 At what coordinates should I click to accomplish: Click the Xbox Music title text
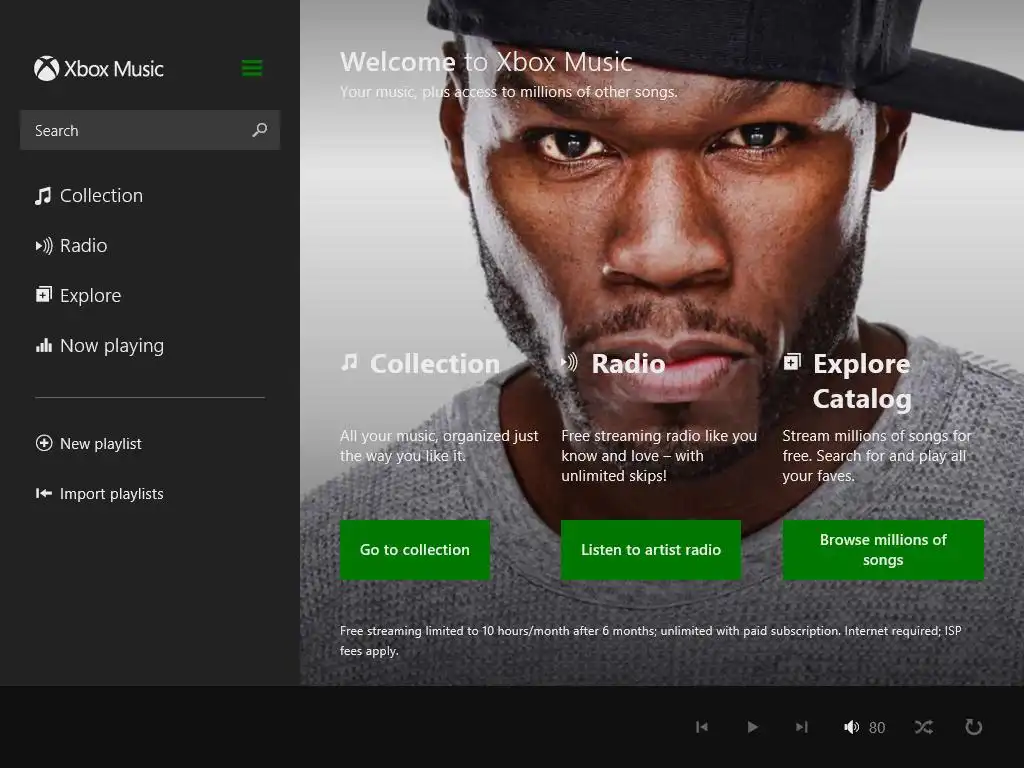pyautogui.click(x=114, y=69)
